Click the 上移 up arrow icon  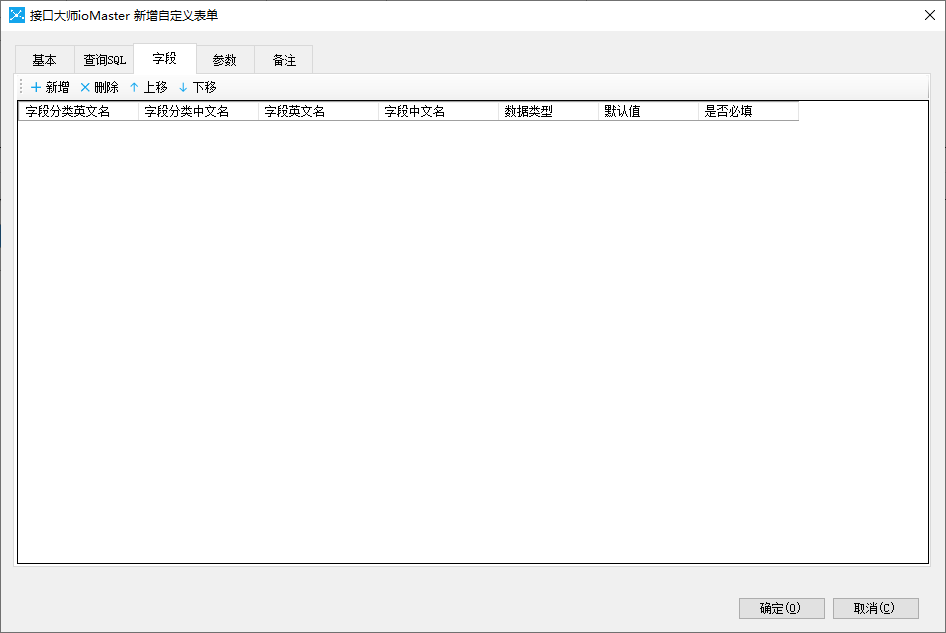134,88
